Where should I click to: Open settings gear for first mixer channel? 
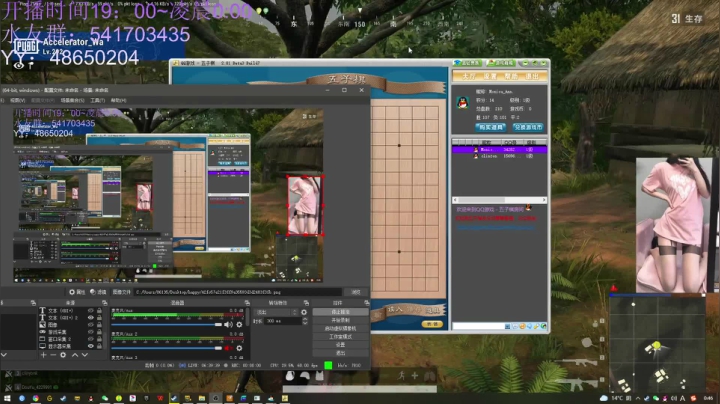[239, 325]
